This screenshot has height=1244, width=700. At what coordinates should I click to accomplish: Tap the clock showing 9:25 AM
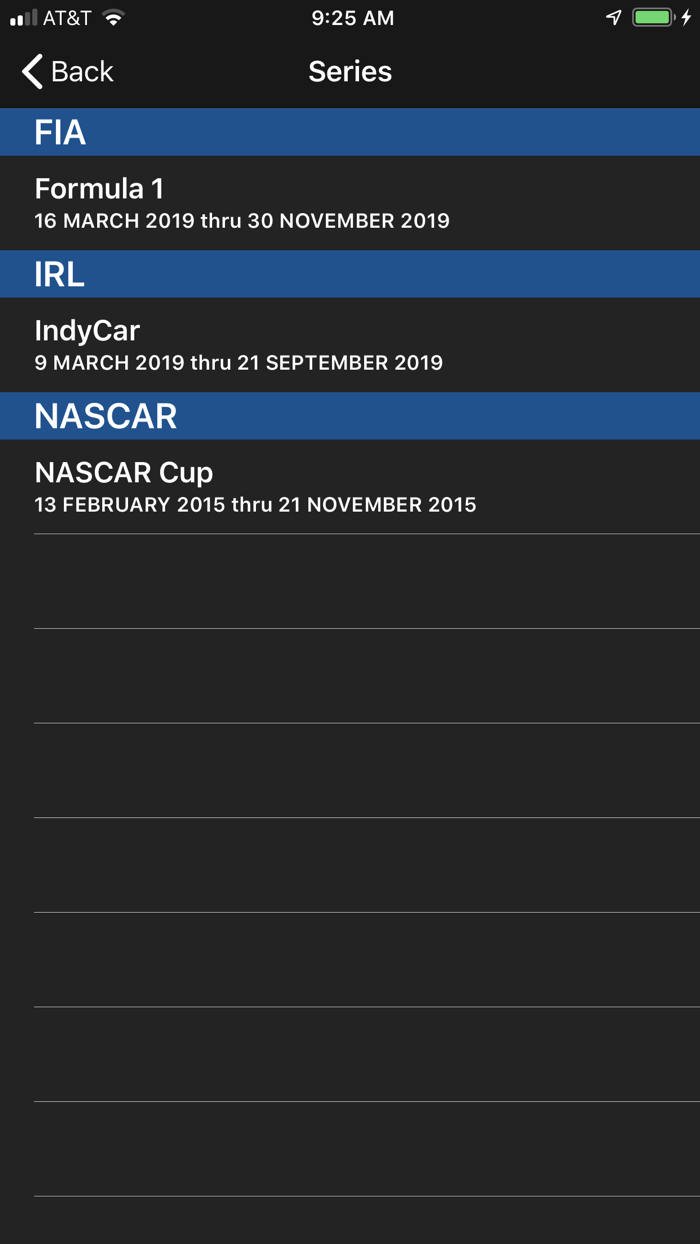coord(350,17)
